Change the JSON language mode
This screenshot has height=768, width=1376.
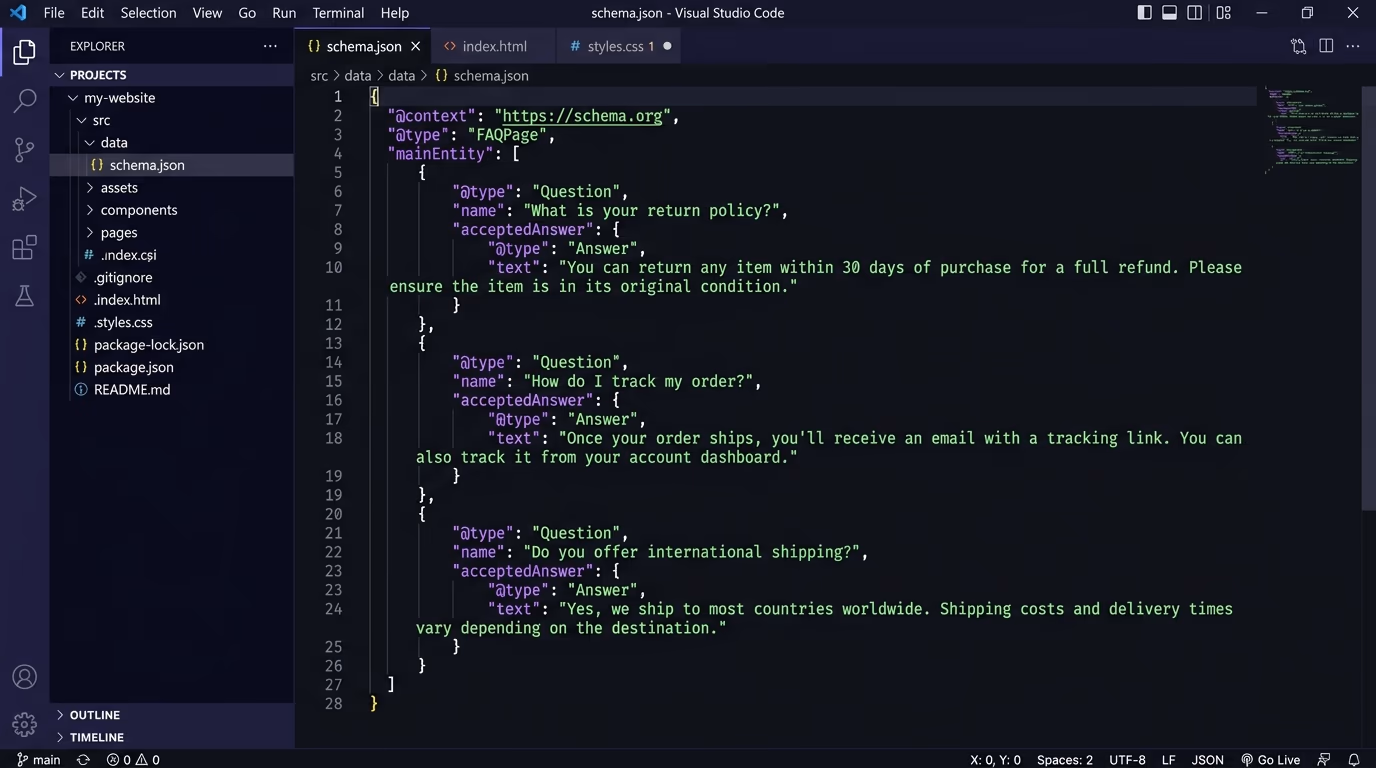[x=1207, y=759]
